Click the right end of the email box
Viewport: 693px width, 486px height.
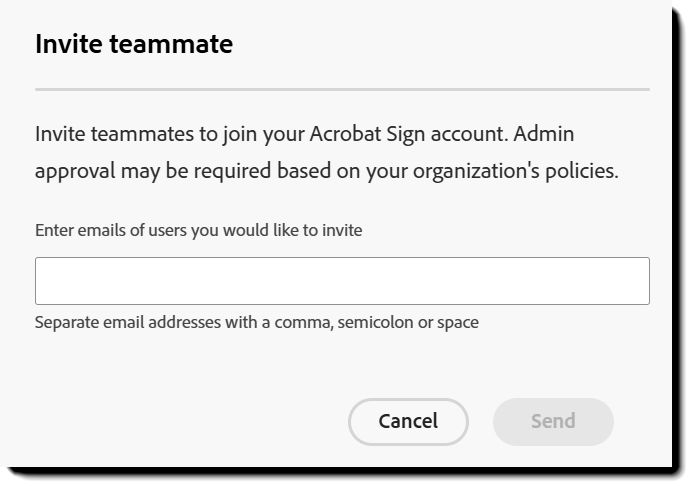click(641, 281)
